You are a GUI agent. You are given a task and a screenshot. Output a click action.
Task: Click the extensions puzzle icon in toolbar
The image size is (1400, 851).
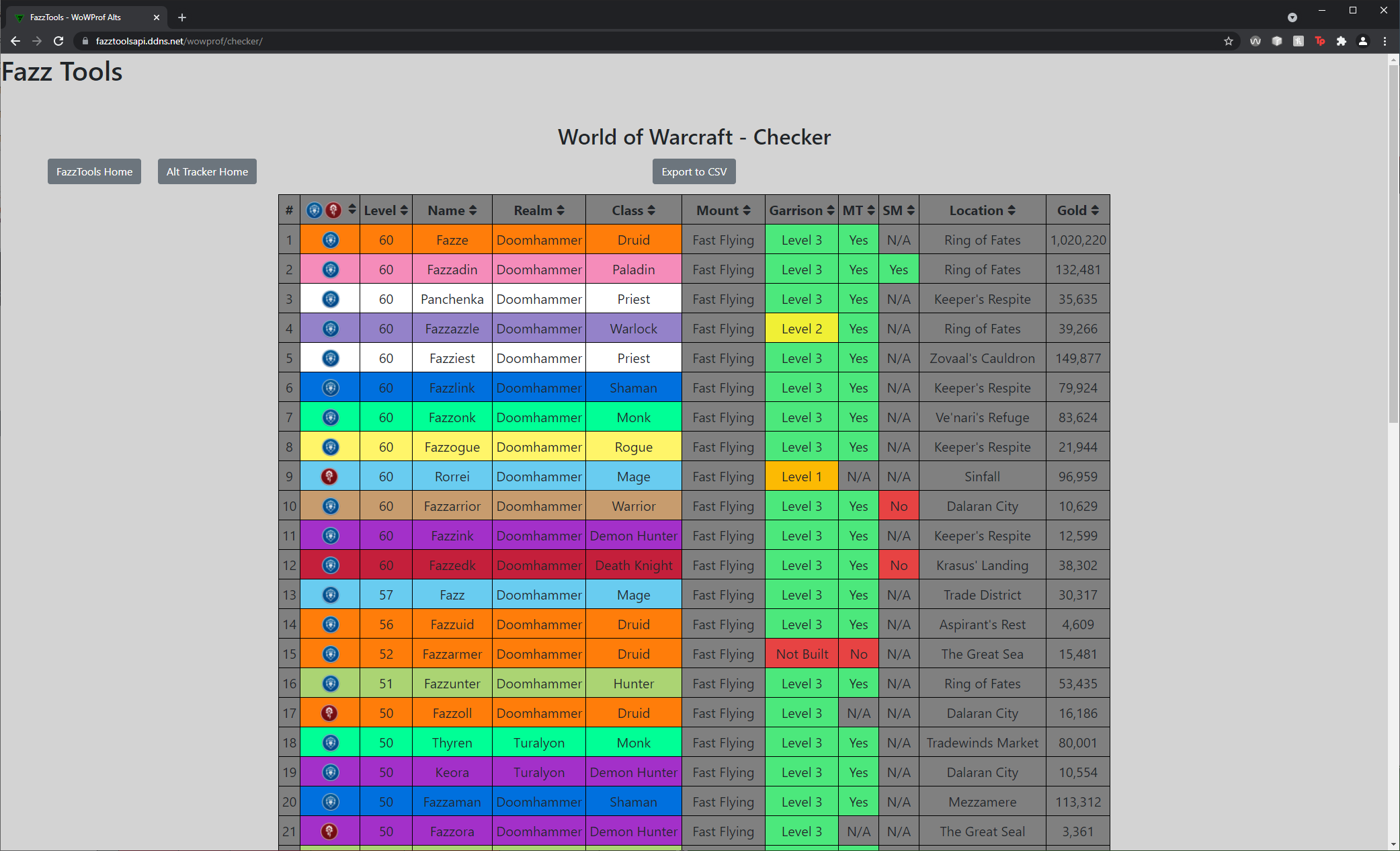tap(1341, 41)
